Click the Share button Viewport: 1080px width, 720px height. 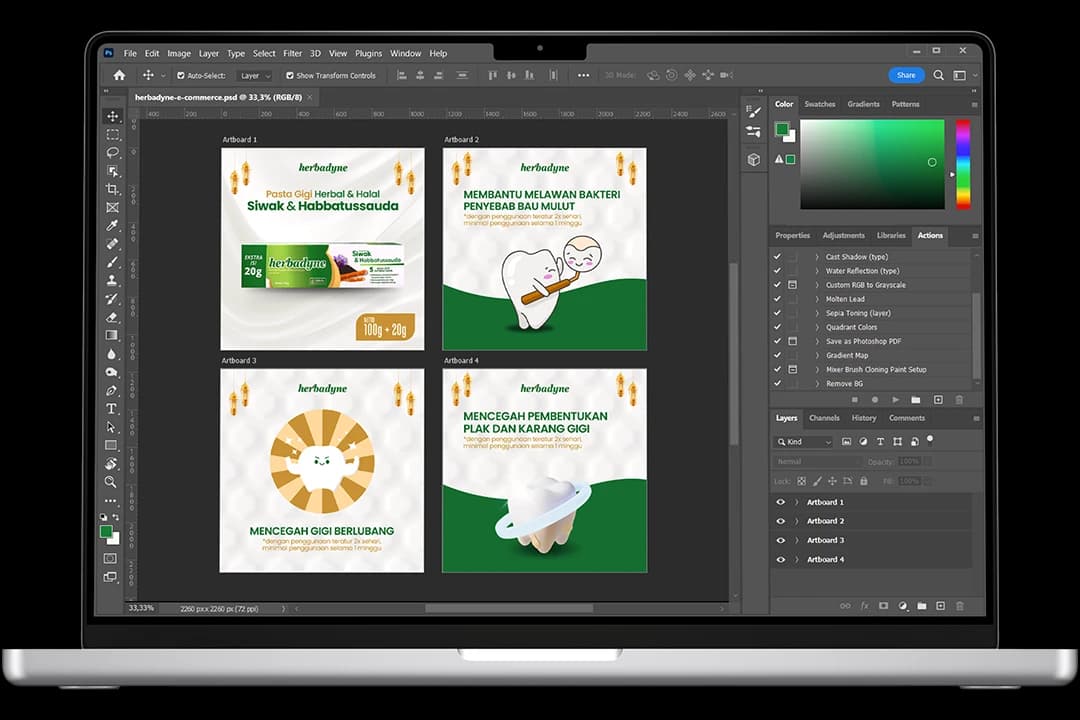pyautogui.click(x=905, y=75)
